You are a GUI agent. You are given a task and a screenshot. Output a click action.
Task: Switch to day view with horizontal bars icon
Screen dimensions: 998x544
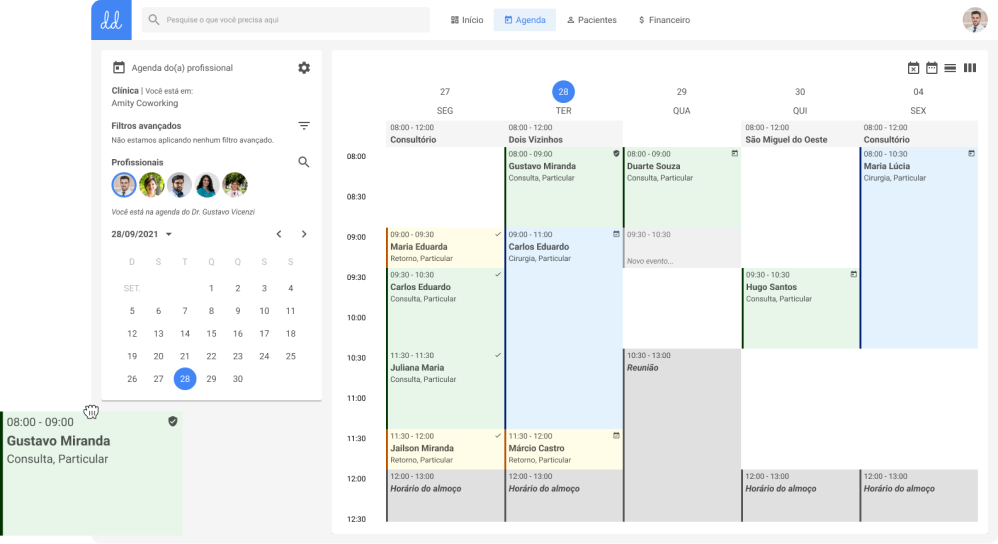point(950,68)
